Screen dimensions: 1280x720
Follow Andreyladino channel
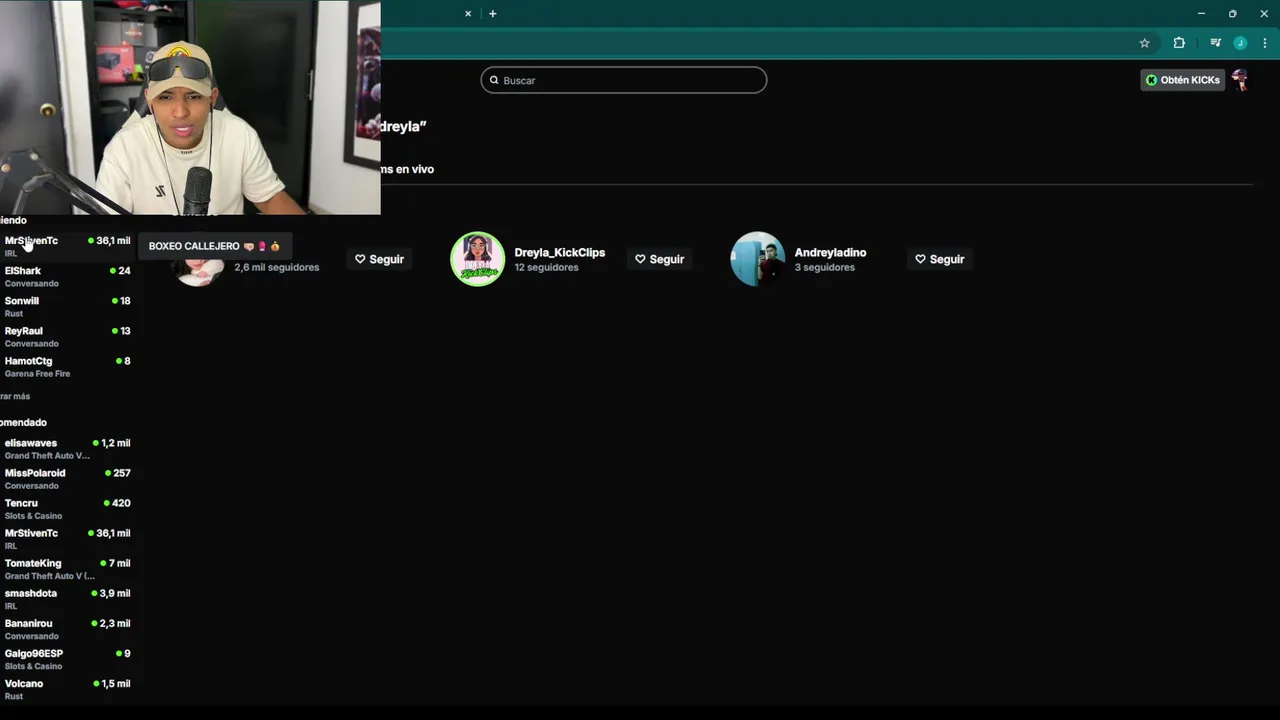(x=939, y=259)
